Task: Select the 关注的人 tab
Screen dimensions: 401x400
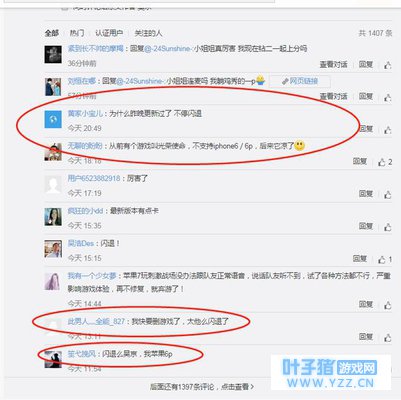Action: (148, 33)
